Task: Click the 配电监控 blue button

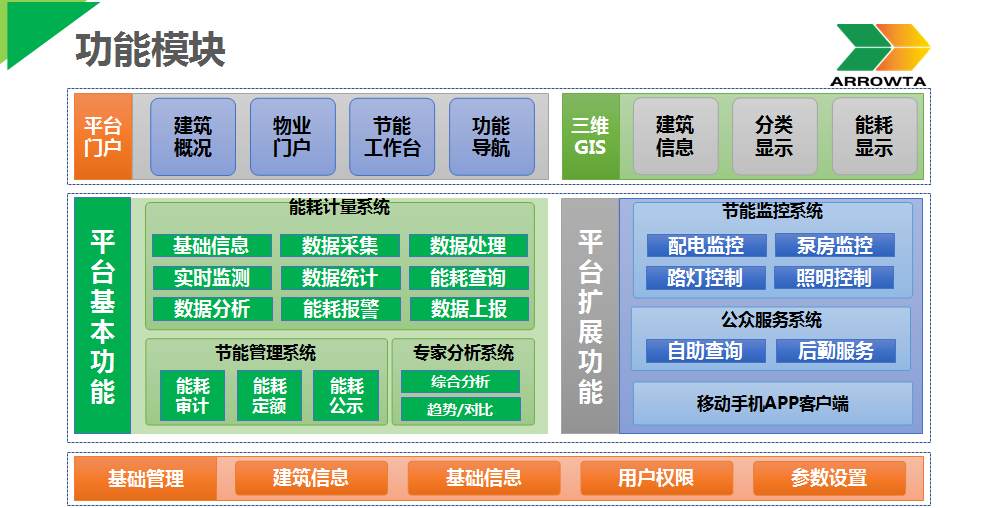Action: point(706,246)
